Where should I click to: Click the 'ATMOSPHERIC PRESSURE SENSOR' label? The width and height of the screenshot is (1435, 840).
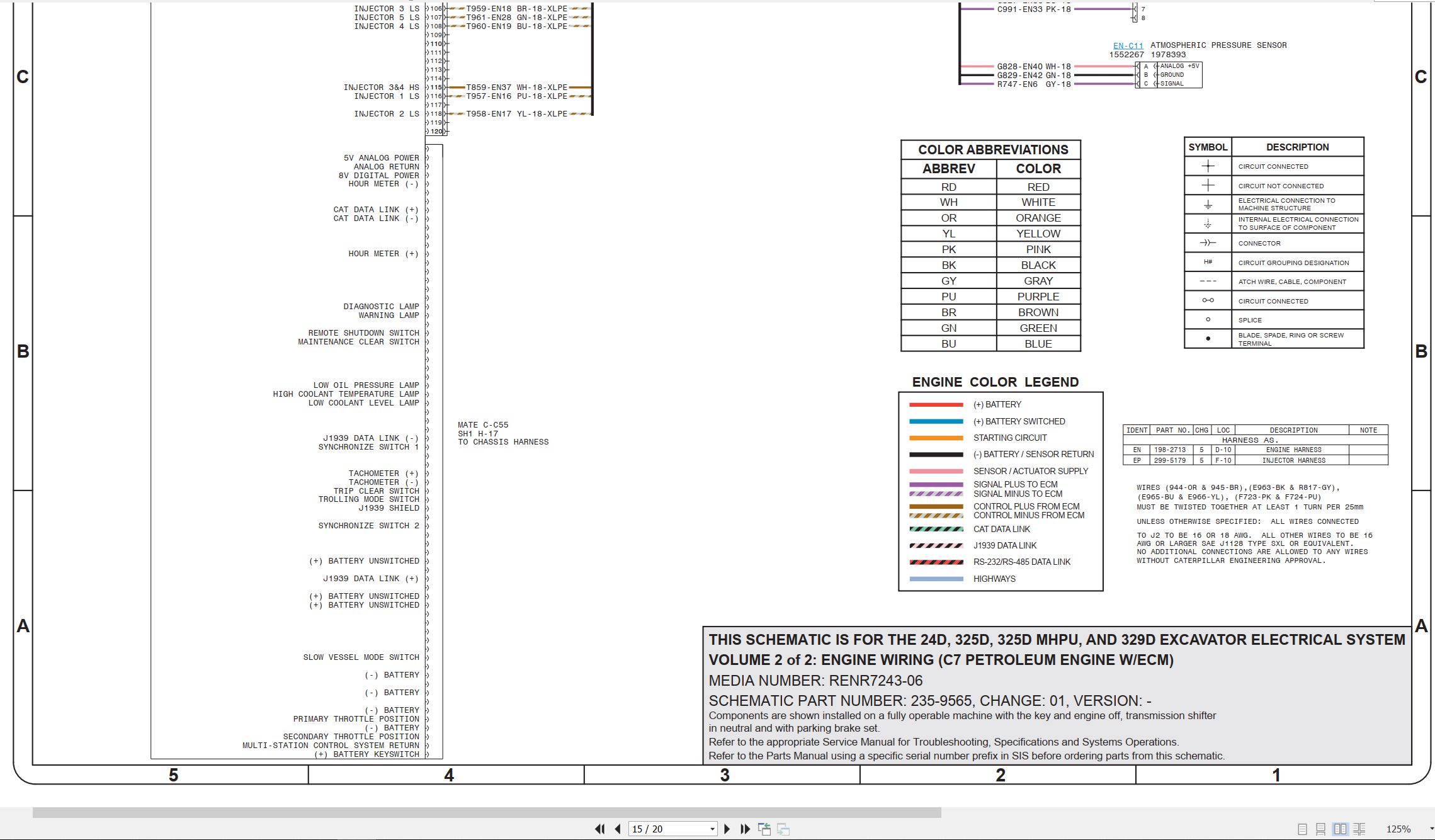pos(1218,45)
